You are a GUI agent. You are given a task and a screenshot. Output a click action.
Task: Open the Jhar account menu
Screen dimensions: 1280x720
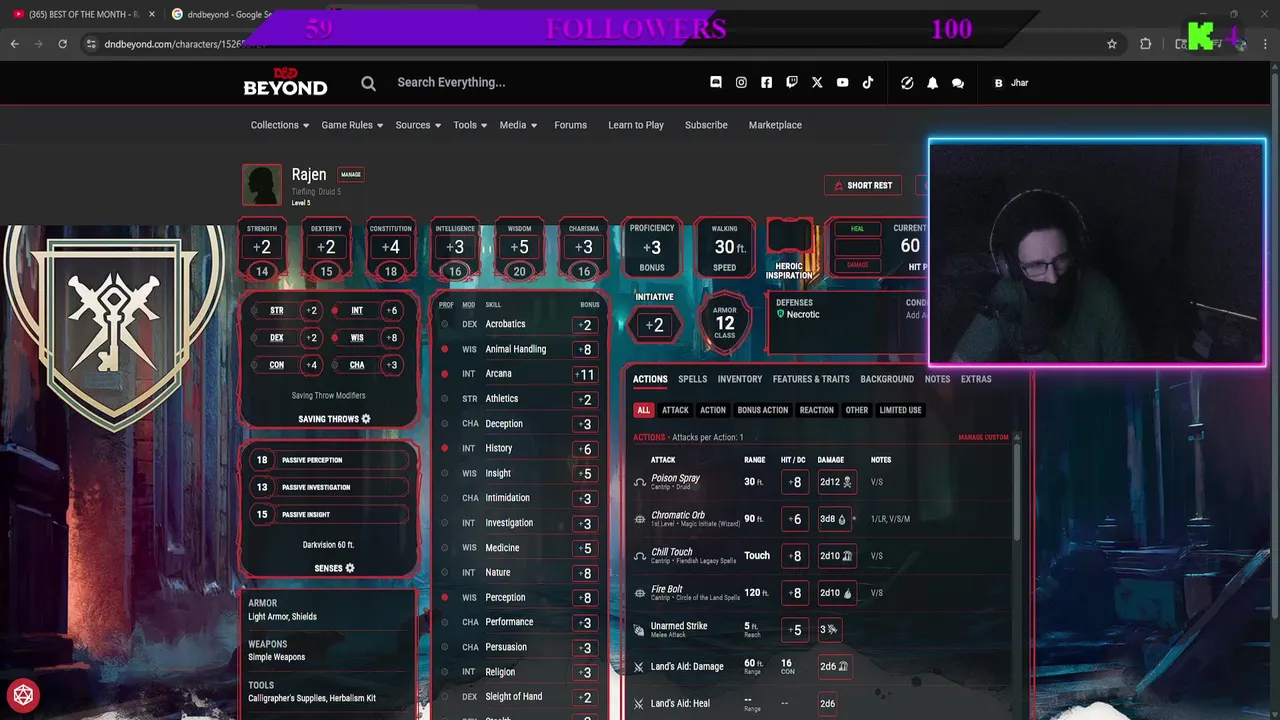1011,83
